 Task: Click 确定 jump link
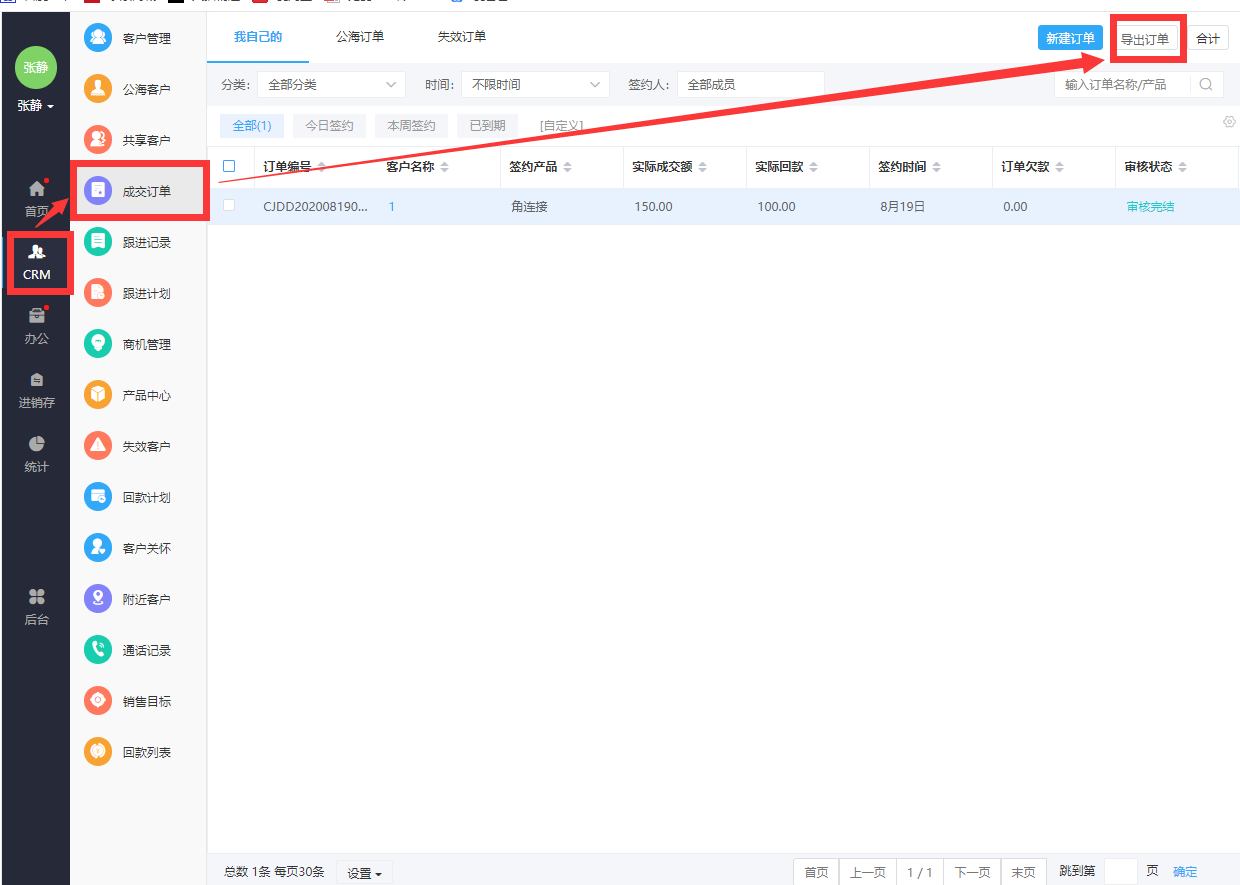[1185, 872]
